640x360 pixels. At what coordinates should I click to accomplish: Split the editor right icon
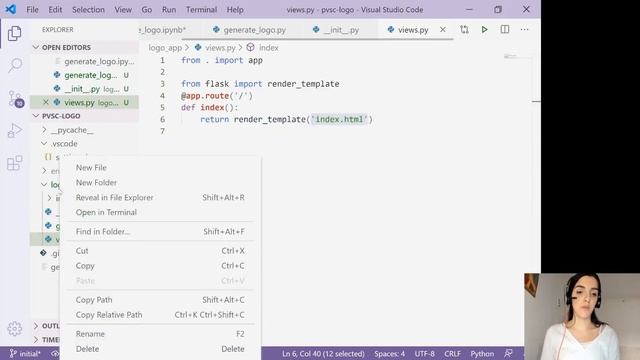(x=504, y=29)
